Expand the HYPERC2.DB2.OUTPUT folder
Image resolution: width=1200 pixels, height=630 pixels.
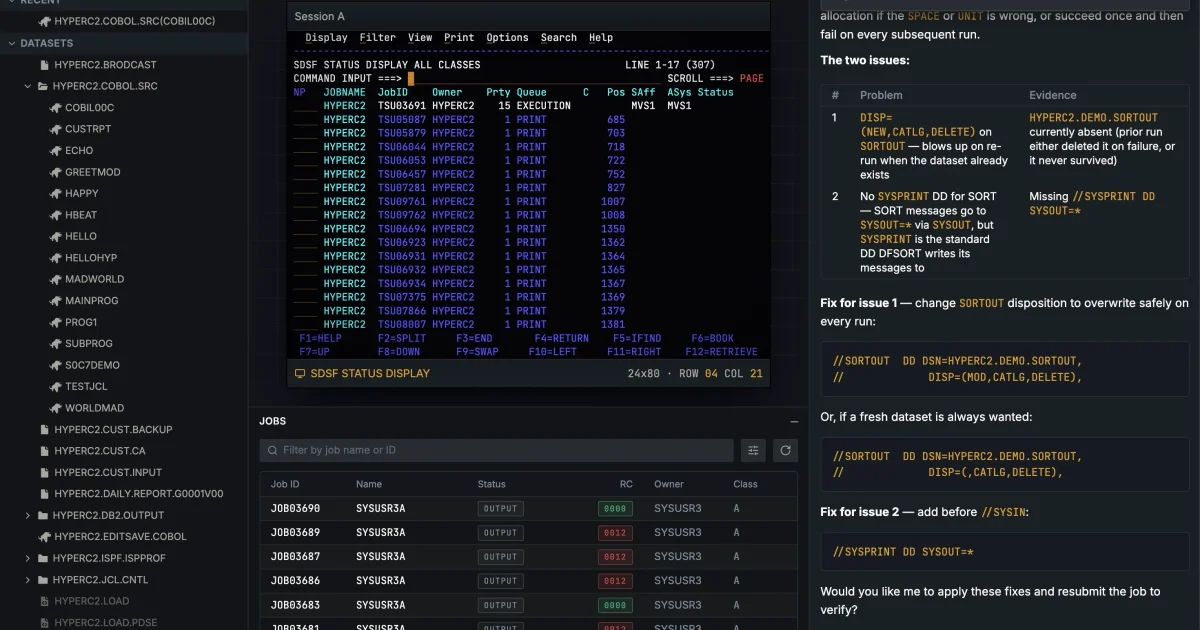(x=28, y=515)
